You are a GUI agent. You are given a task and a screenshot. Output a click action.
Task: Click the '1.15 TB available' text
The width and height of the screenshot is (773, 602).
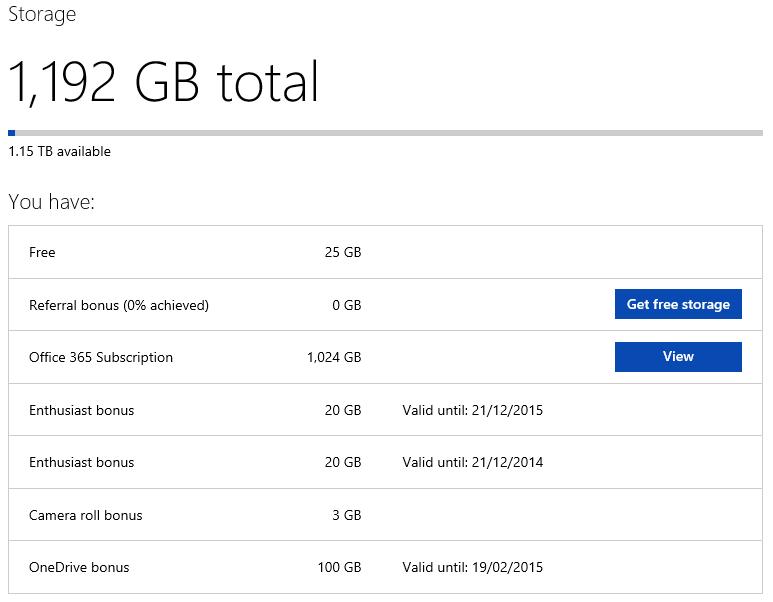60,151
